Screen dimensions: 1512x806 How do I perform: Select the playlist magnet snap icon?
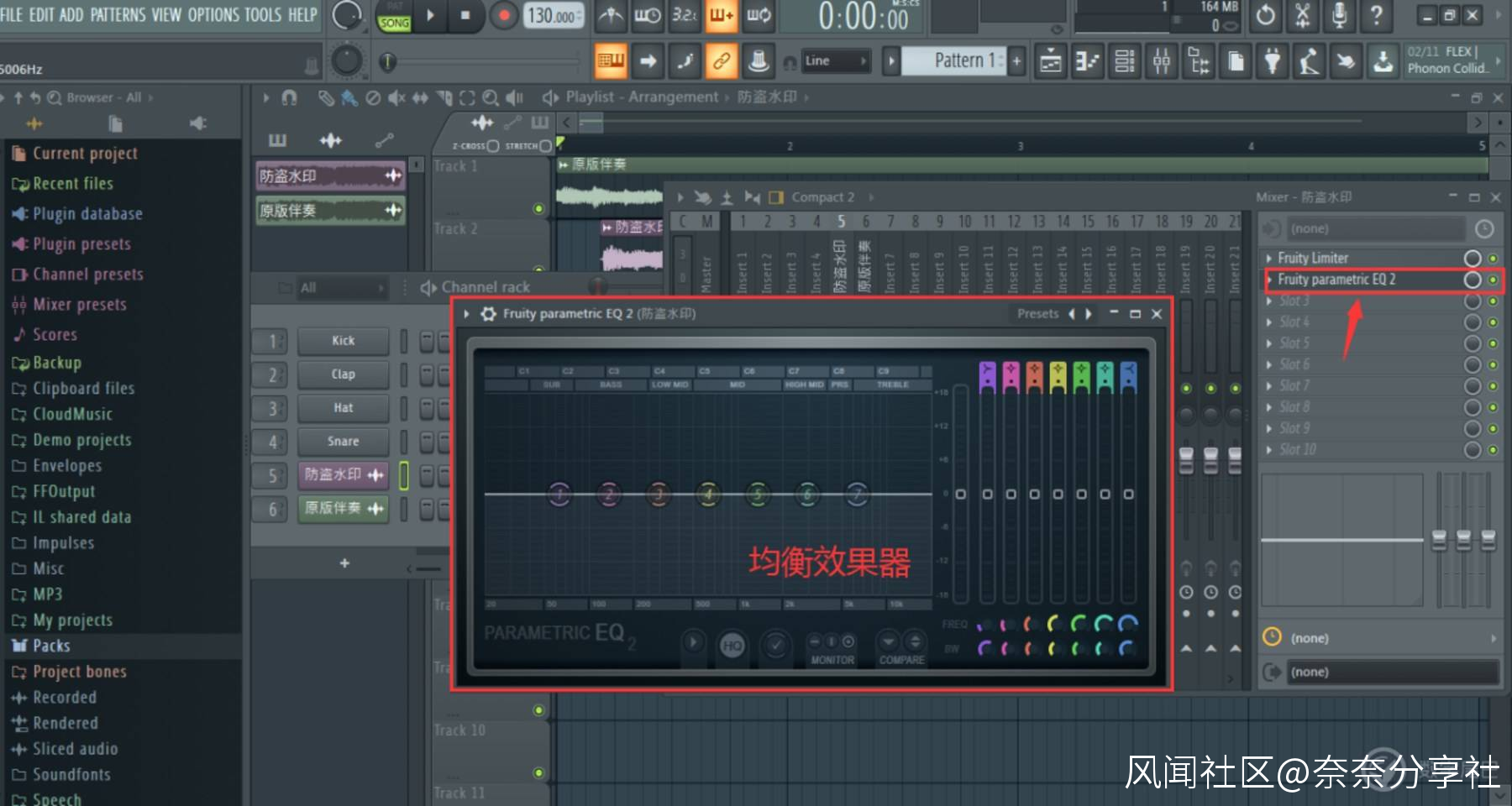pyautogui.click(x=289, y=98)
